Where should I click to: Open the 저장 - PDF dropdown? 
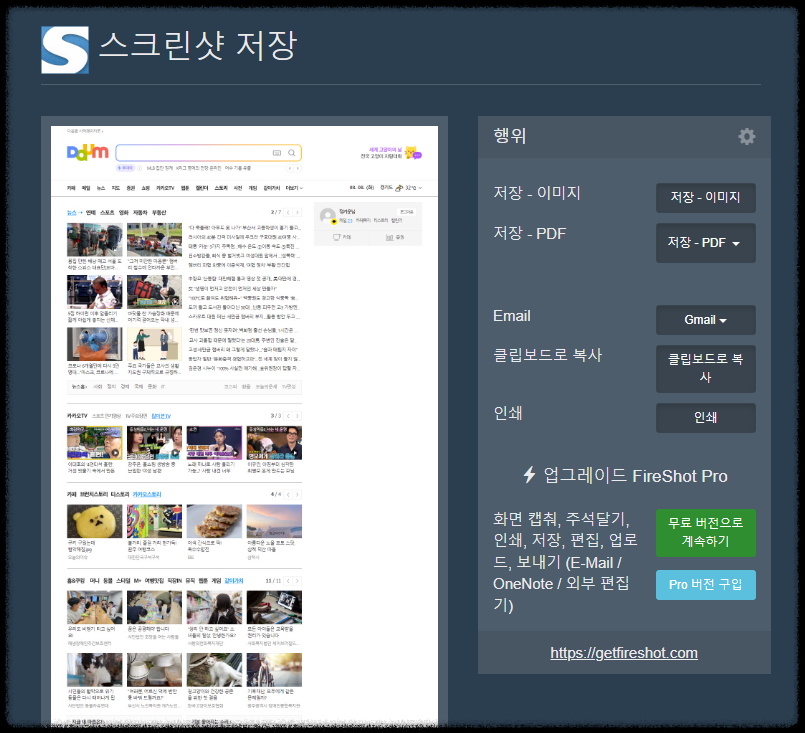pyautogui.click(x=705, y=243)
